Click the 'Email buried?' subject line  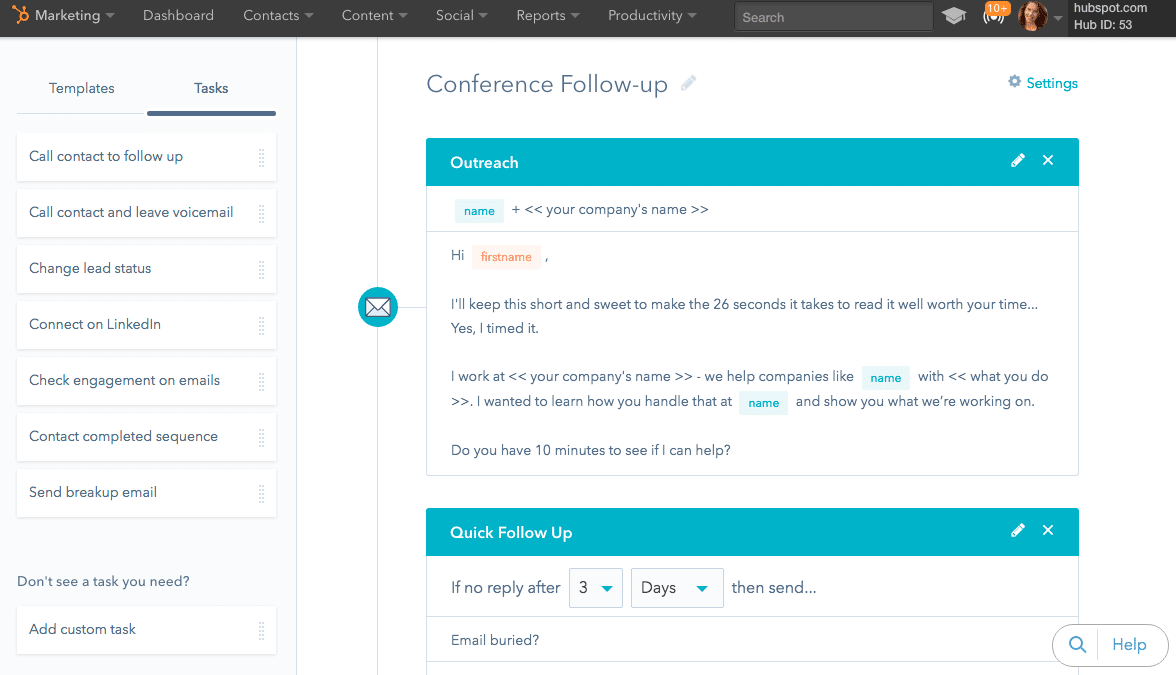[x=495, y=640]
